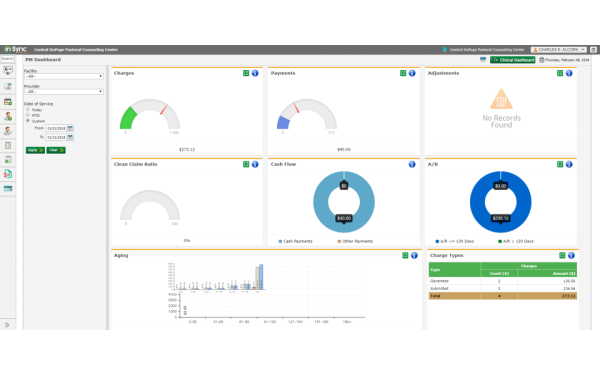Toggle the Other Payments legend entry
600x375 pixels.
(x=355, y=241)
